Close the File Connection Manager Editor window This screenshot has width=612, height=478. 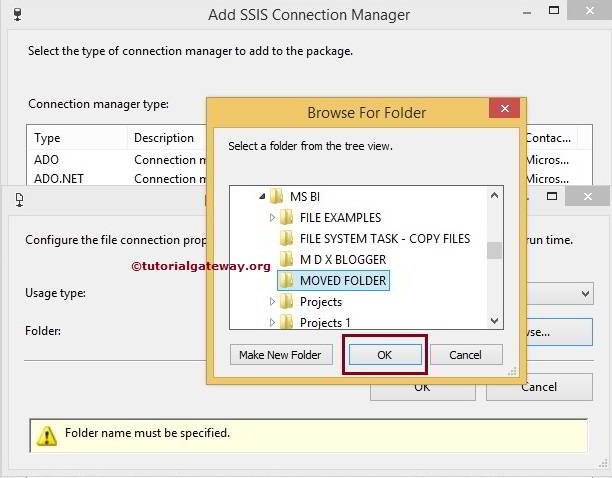(x=587, y=196)
